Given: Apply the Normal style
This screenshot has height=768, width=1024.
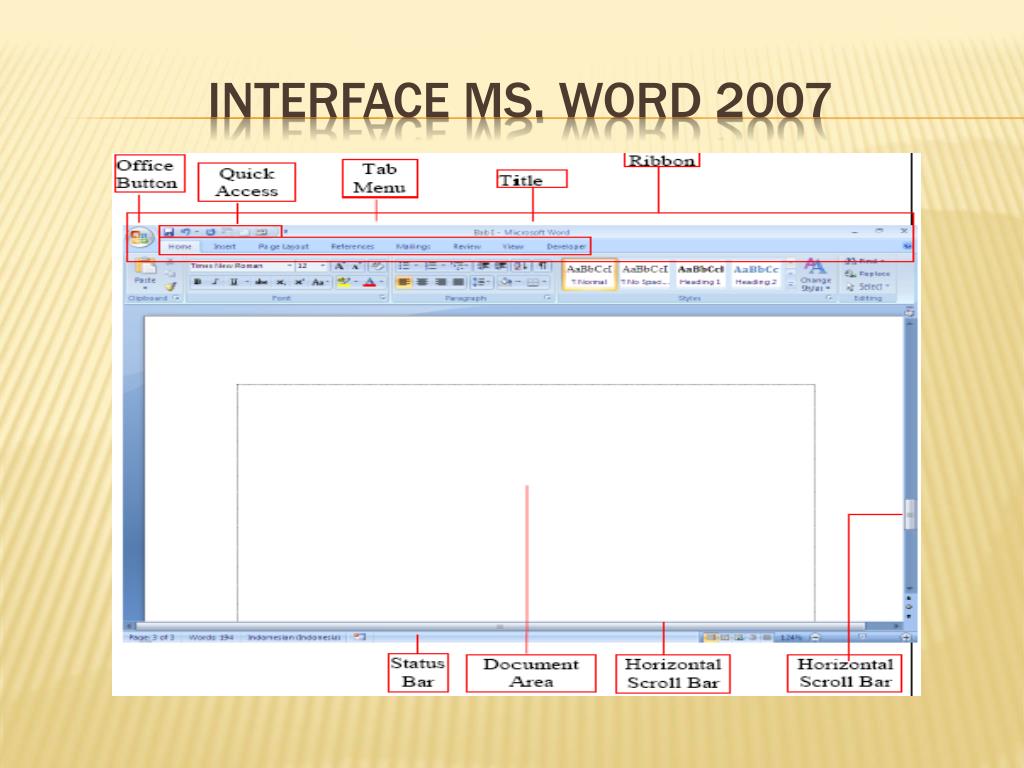Looking at the screenshot, I should click(589, 274).
